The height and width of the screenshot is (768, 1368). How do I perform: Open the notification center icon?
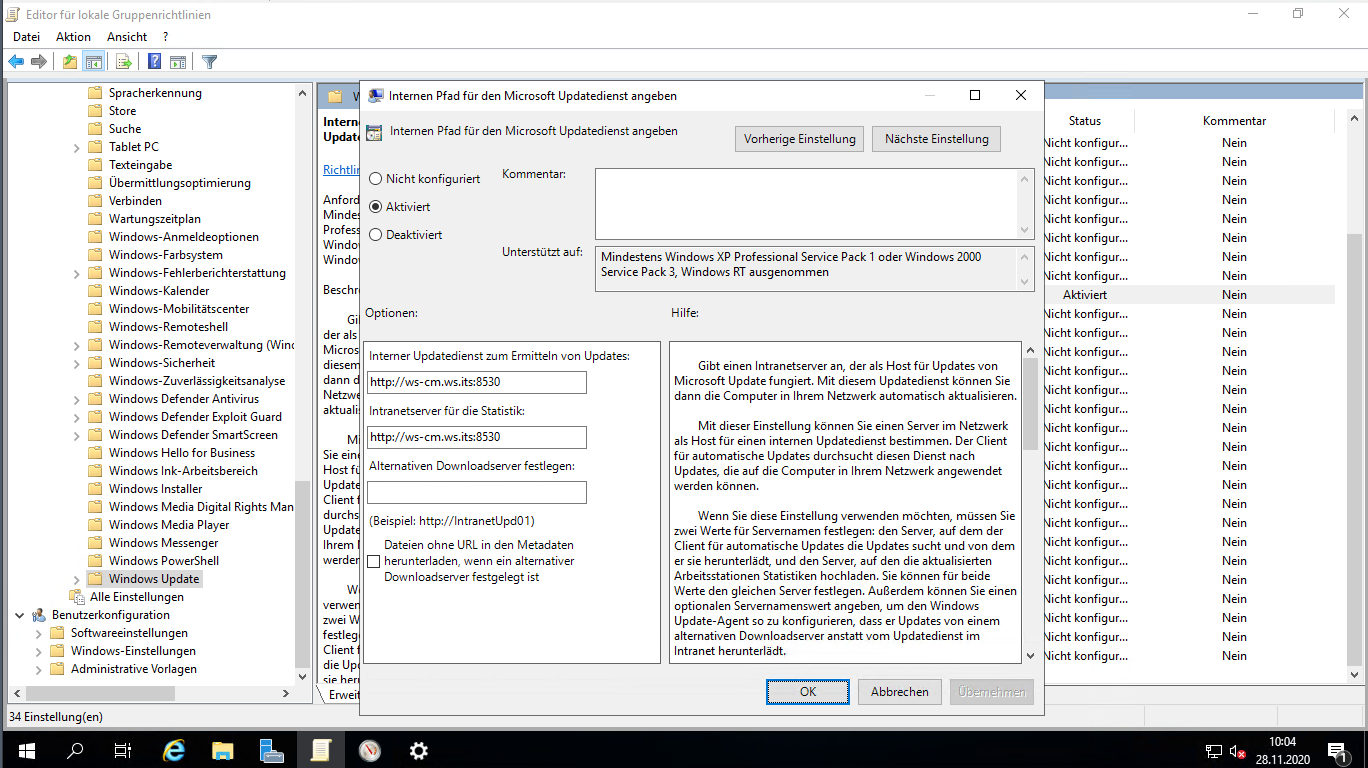[x=1337, y=750]
